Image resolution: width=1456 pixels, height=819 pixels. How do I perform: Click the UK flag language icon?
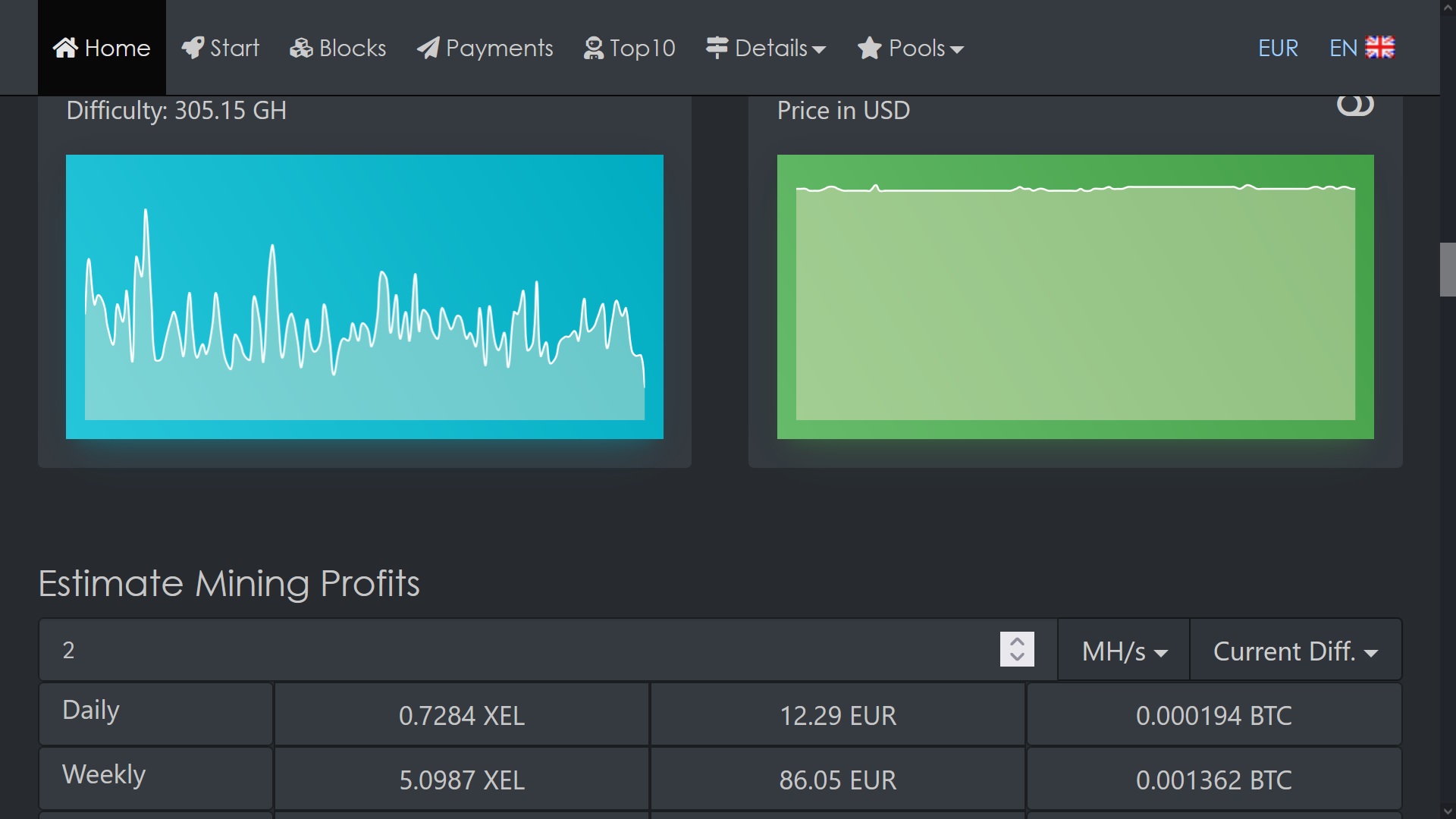pyautogui.click(x=1380, y=48)
